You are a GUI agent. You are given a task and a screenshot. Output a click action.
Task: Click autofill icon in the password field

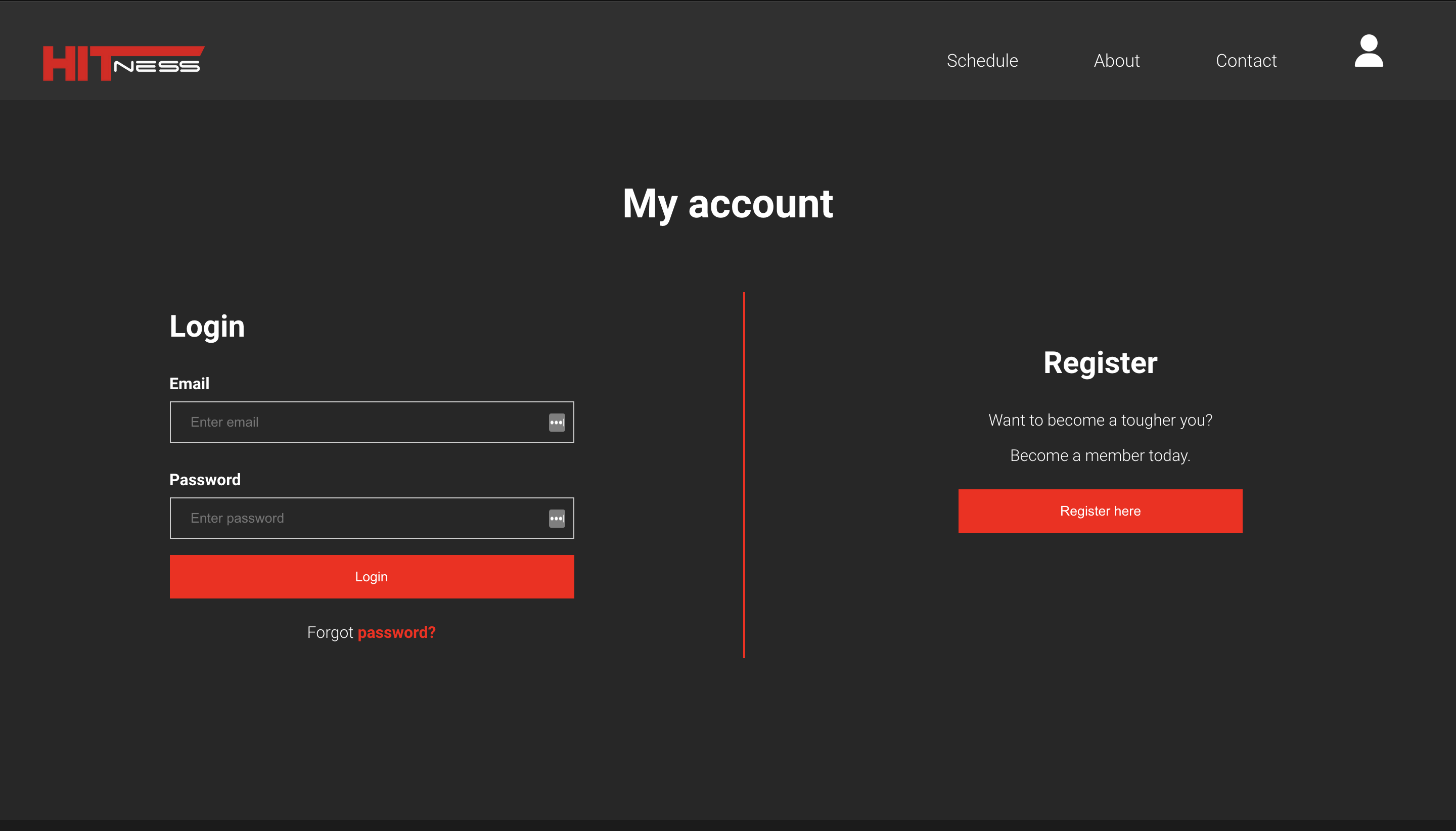point(557,518)
